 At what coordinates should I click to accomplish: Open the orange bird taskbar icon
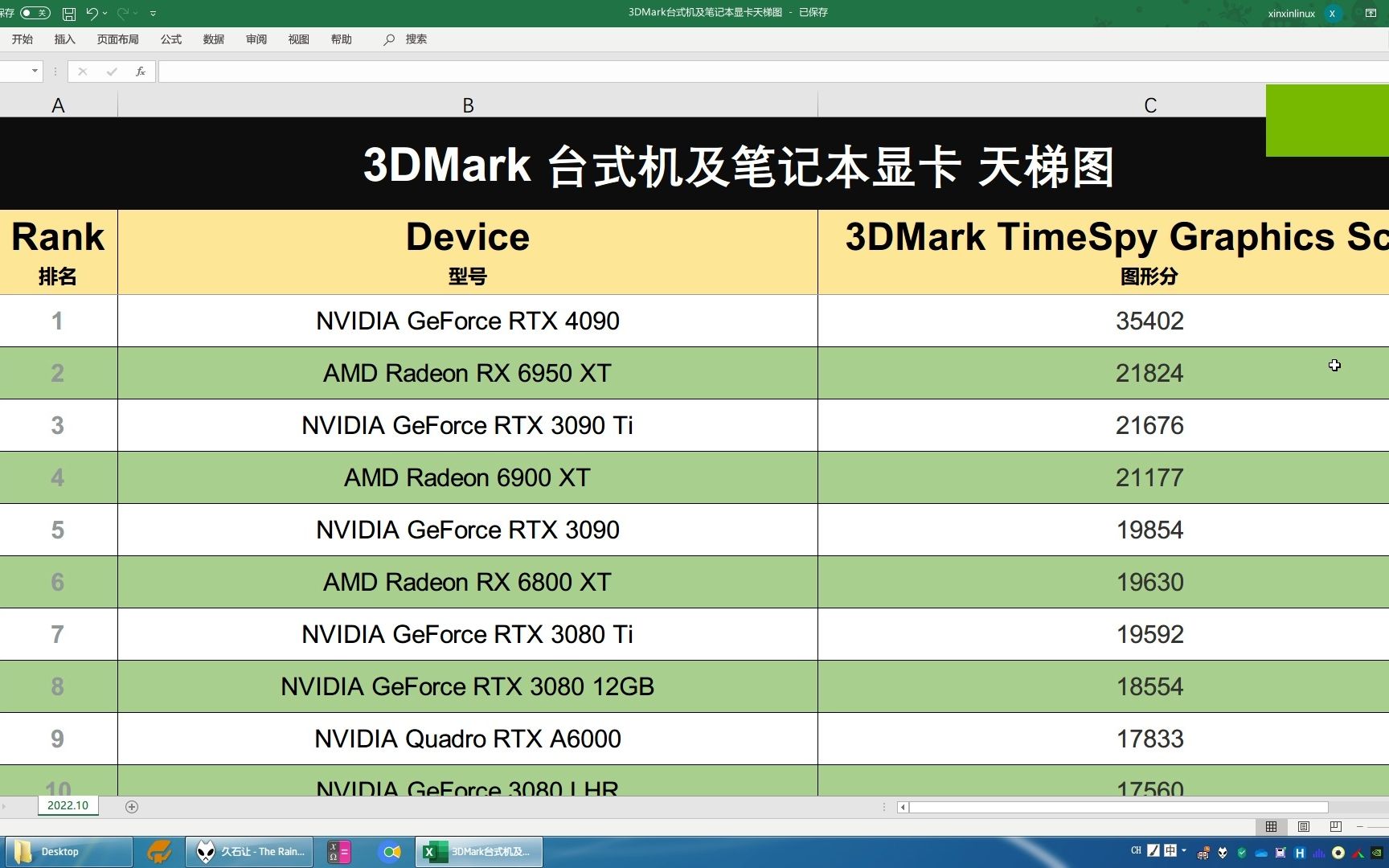pyautogui.click(x=159, y=852)
